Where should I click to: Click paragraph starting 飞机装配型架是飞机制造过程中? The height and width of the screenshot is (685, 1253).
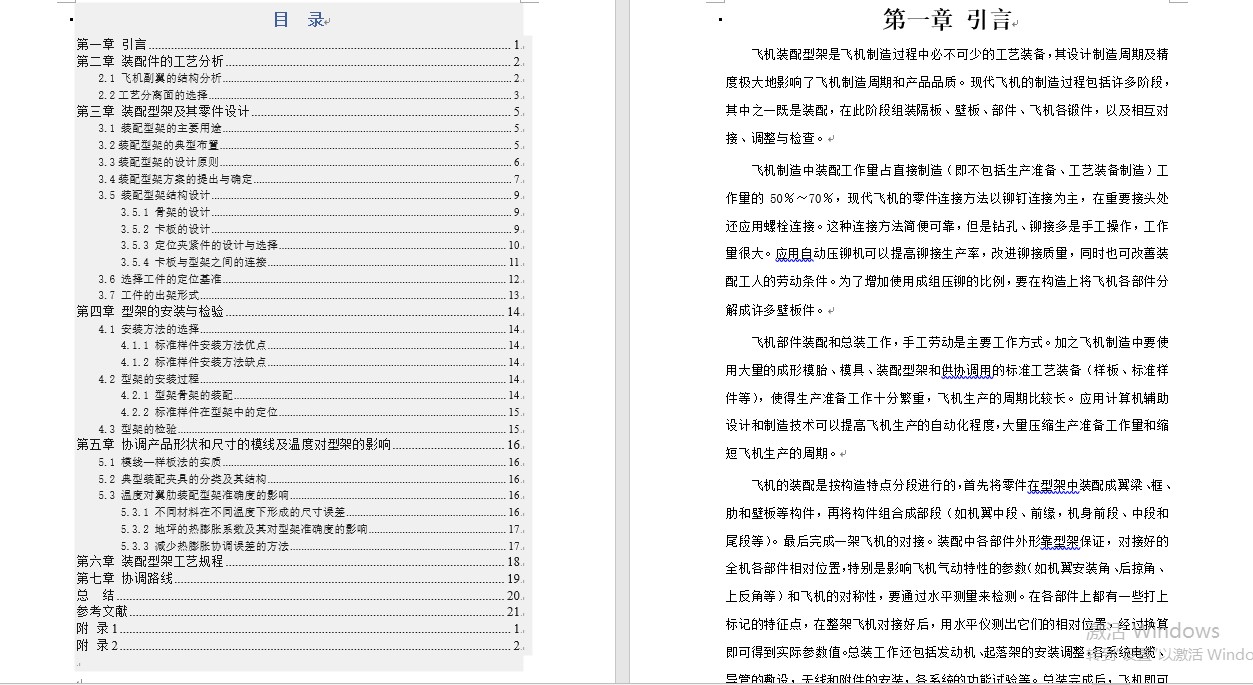(947, 96)
